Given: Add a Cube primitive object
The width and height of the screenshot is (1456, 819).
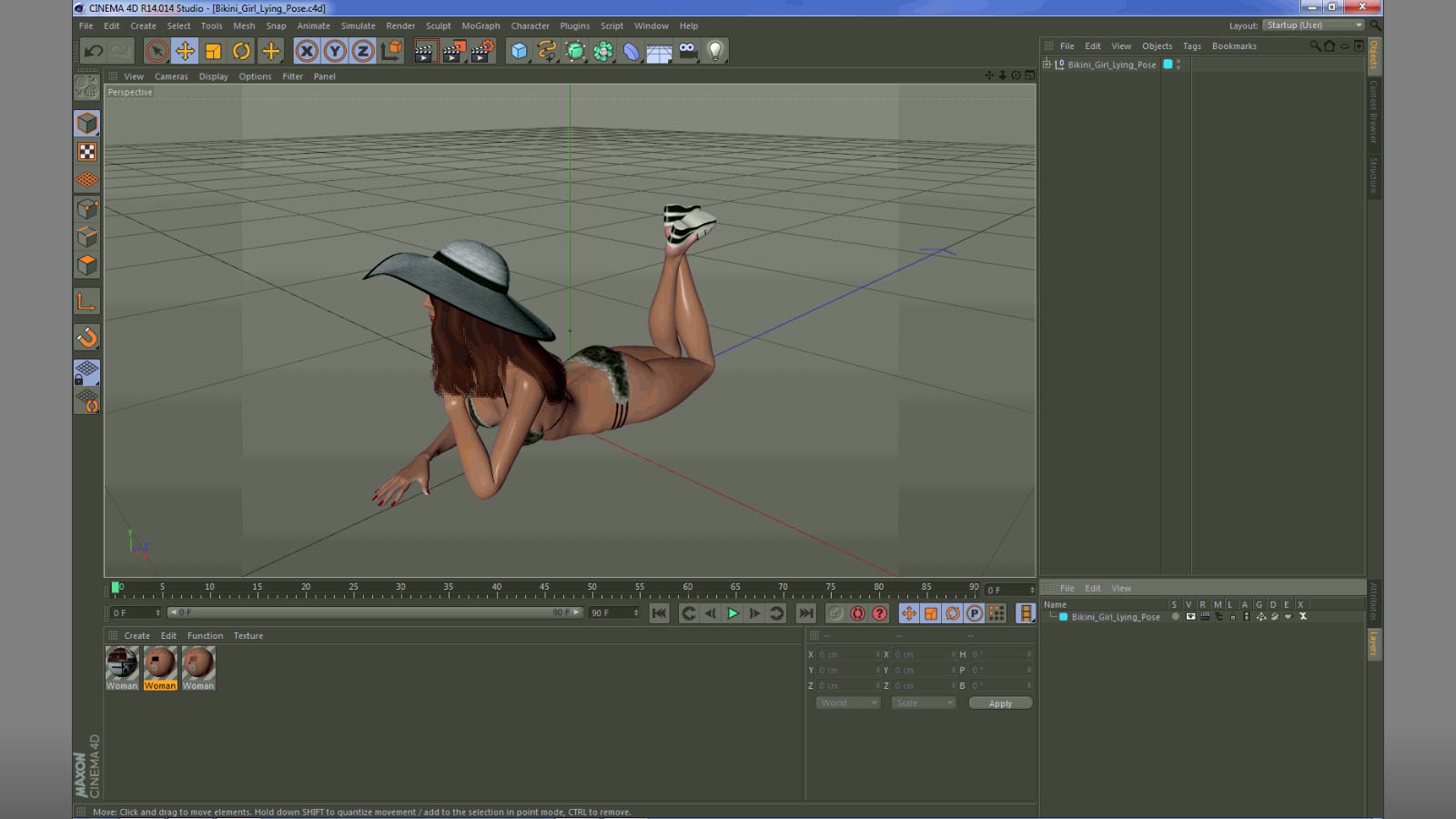Looking at the screenshot, I should click(519, 51).
